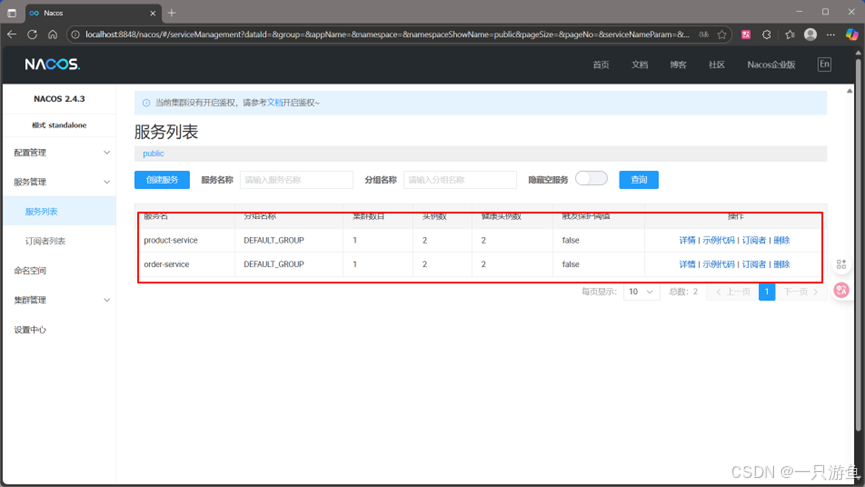Open 示例代码 for order-service
865x487 pixels.
coord(718,264)
